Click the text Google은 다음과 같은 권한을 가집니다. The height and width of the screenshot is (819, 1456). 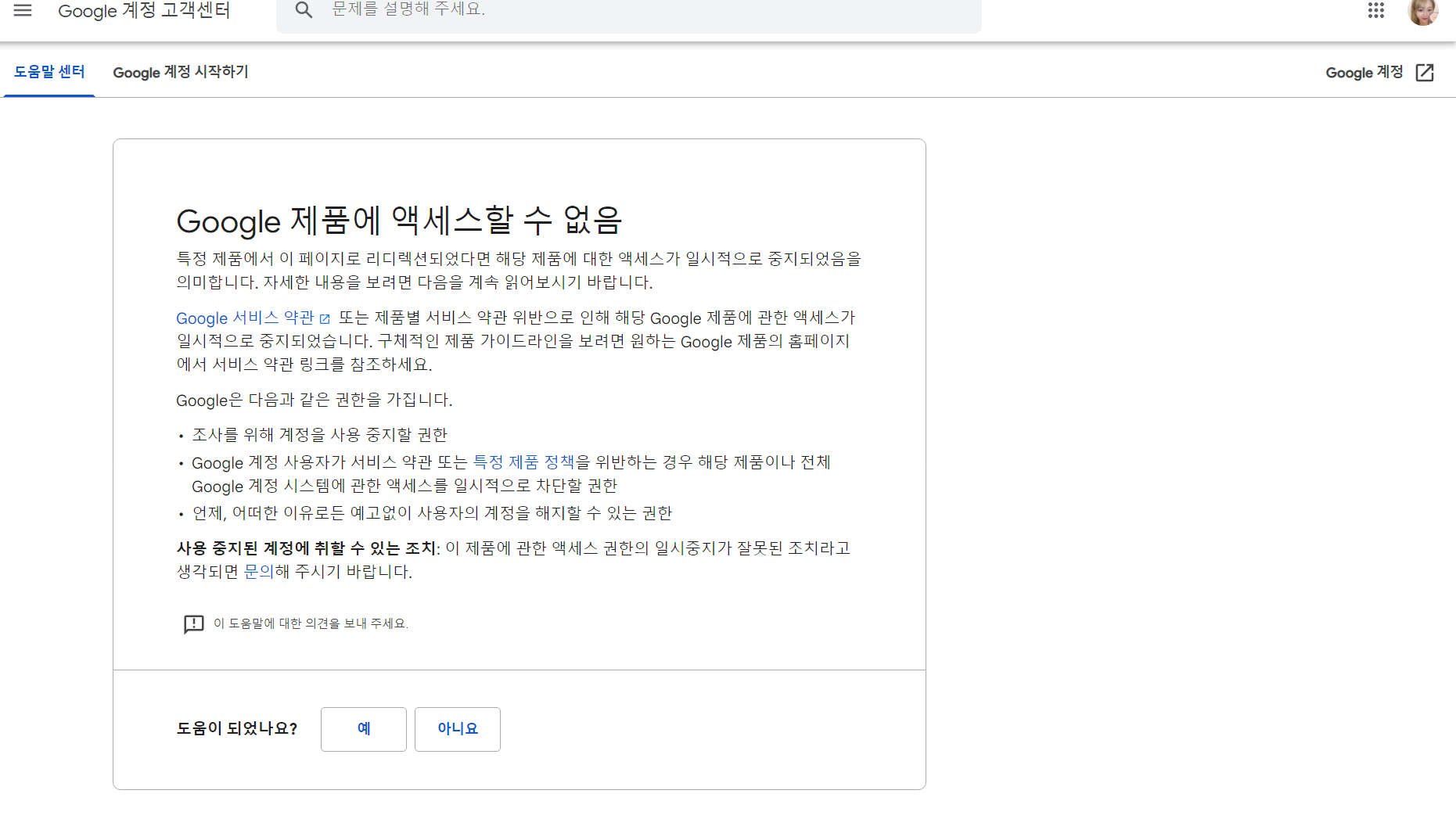(x=315, y=400)
